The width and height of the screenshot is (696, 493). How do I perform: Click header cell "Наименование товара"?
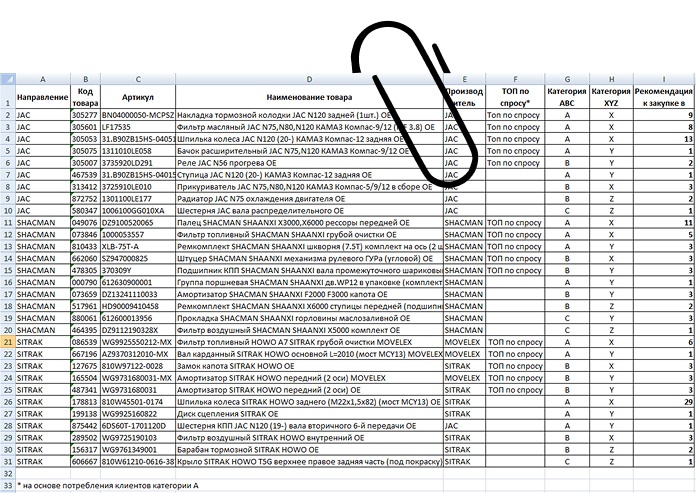coord(309,97)
